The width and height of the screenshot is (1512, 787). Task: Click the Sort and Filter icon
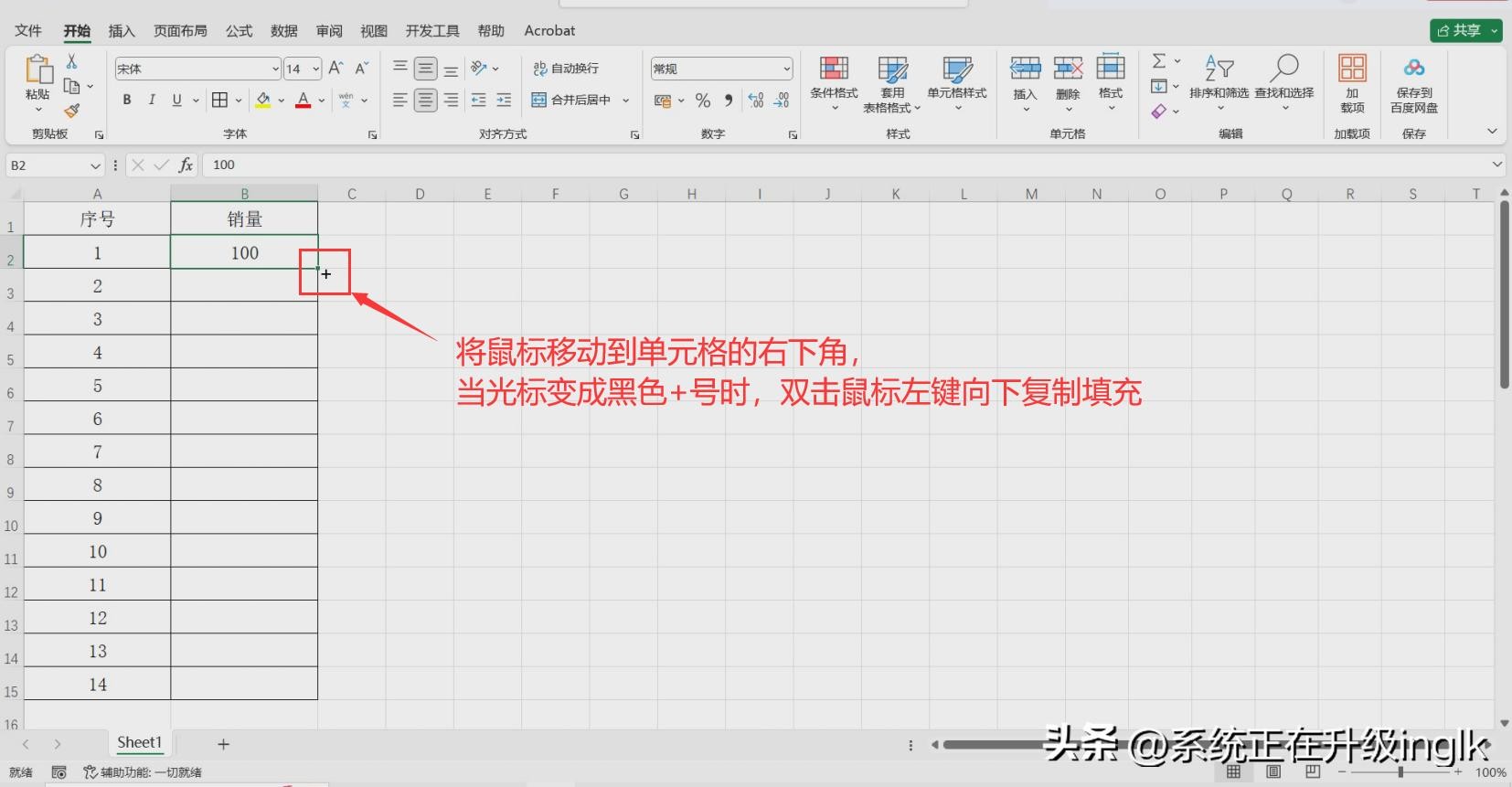pyautogui.click(x=1219, y=69)
